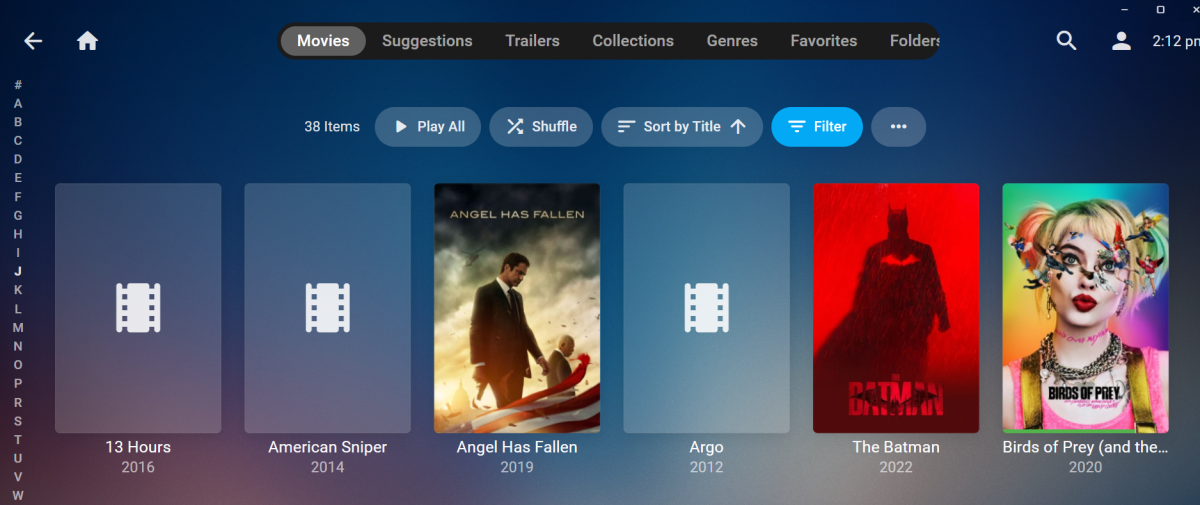Jump to letter B in alphabet picker
This screenshot has height=505, width=1200.
coord(18,122)
